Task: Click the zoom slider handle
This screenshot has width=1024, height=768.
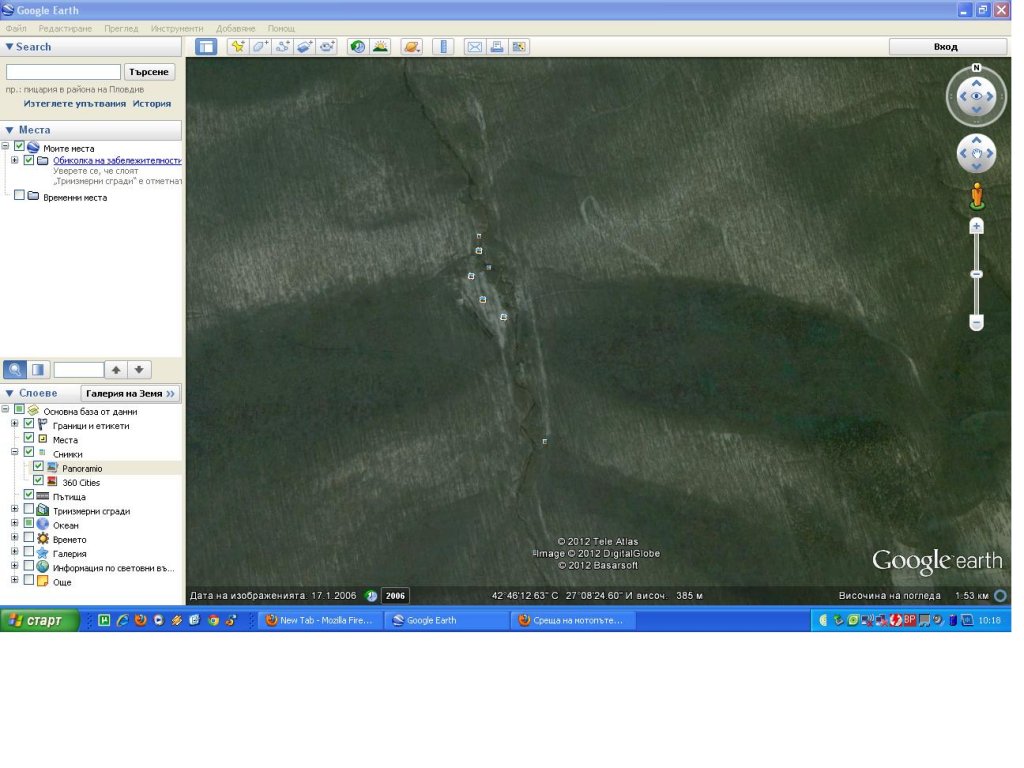Action: 976,275
